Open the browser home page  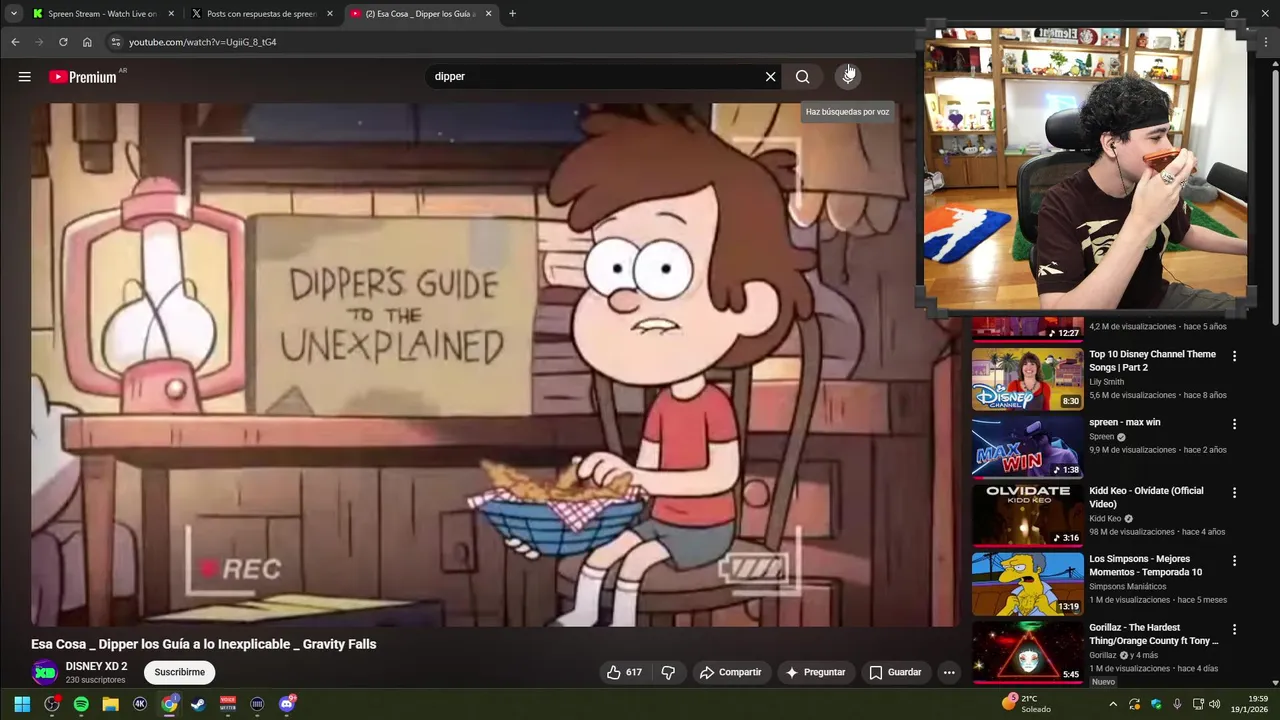pos(87,42)
